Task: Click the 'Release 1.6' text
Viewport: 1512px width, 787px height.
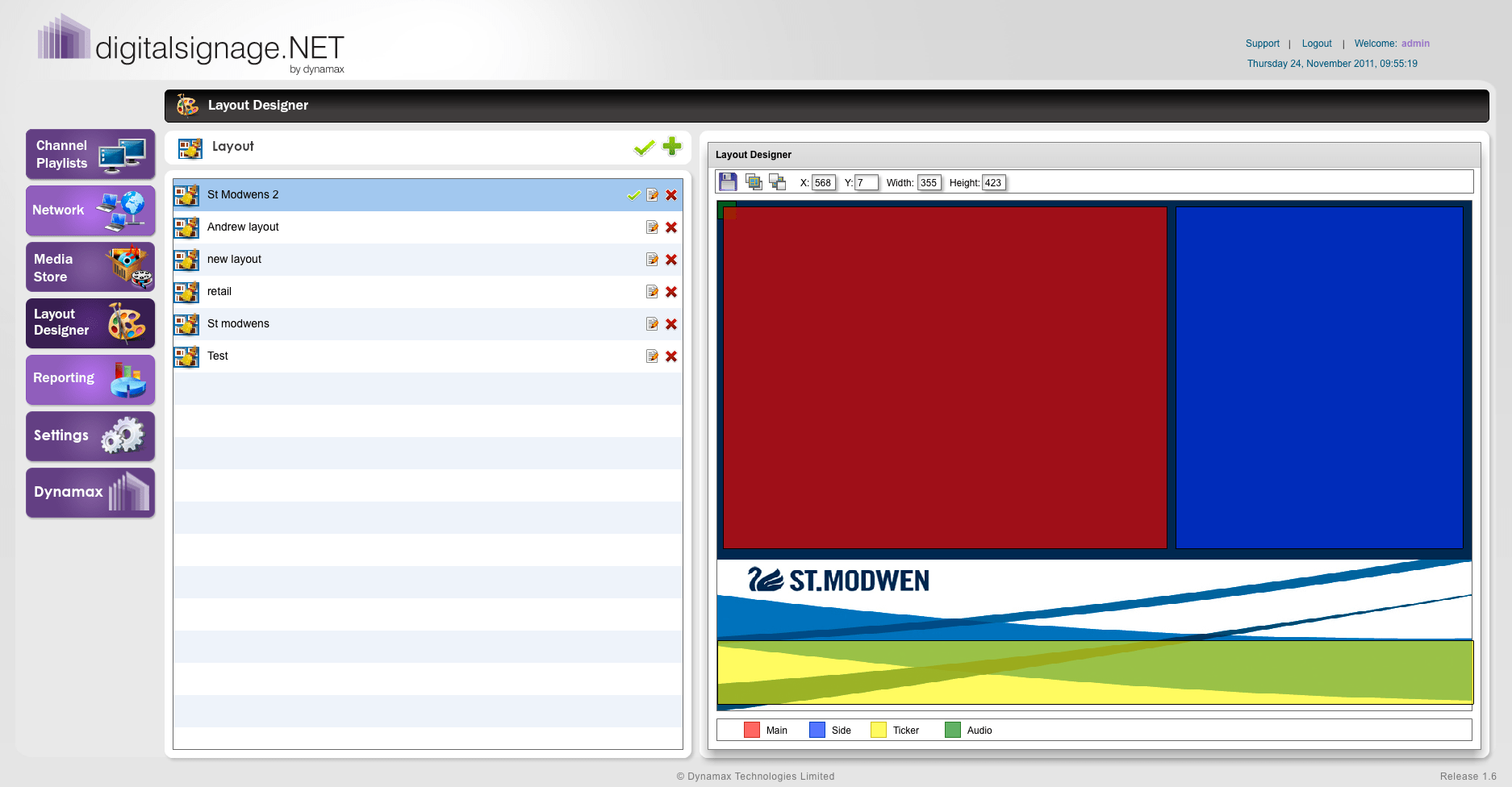Action: point(1468,777)
